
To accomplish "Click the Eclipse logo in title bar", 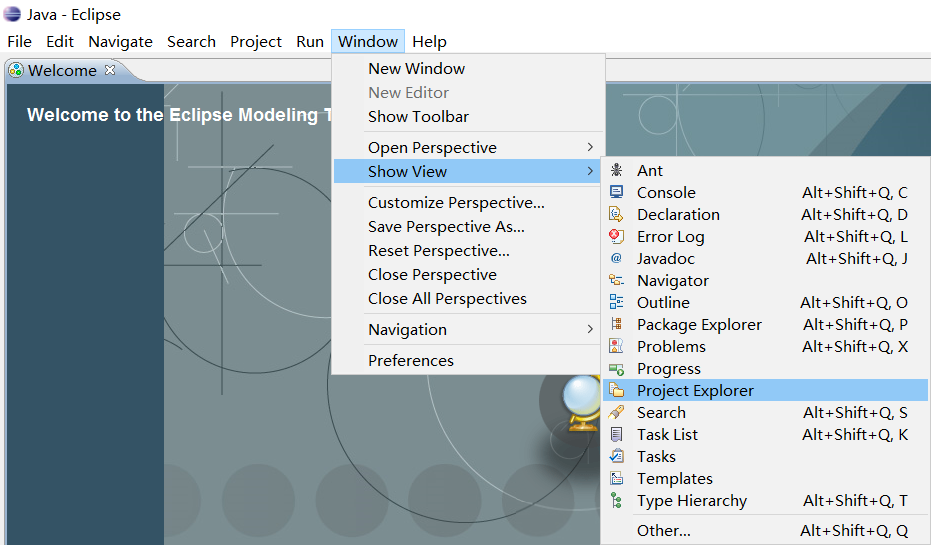I will (x=12, y=14).
